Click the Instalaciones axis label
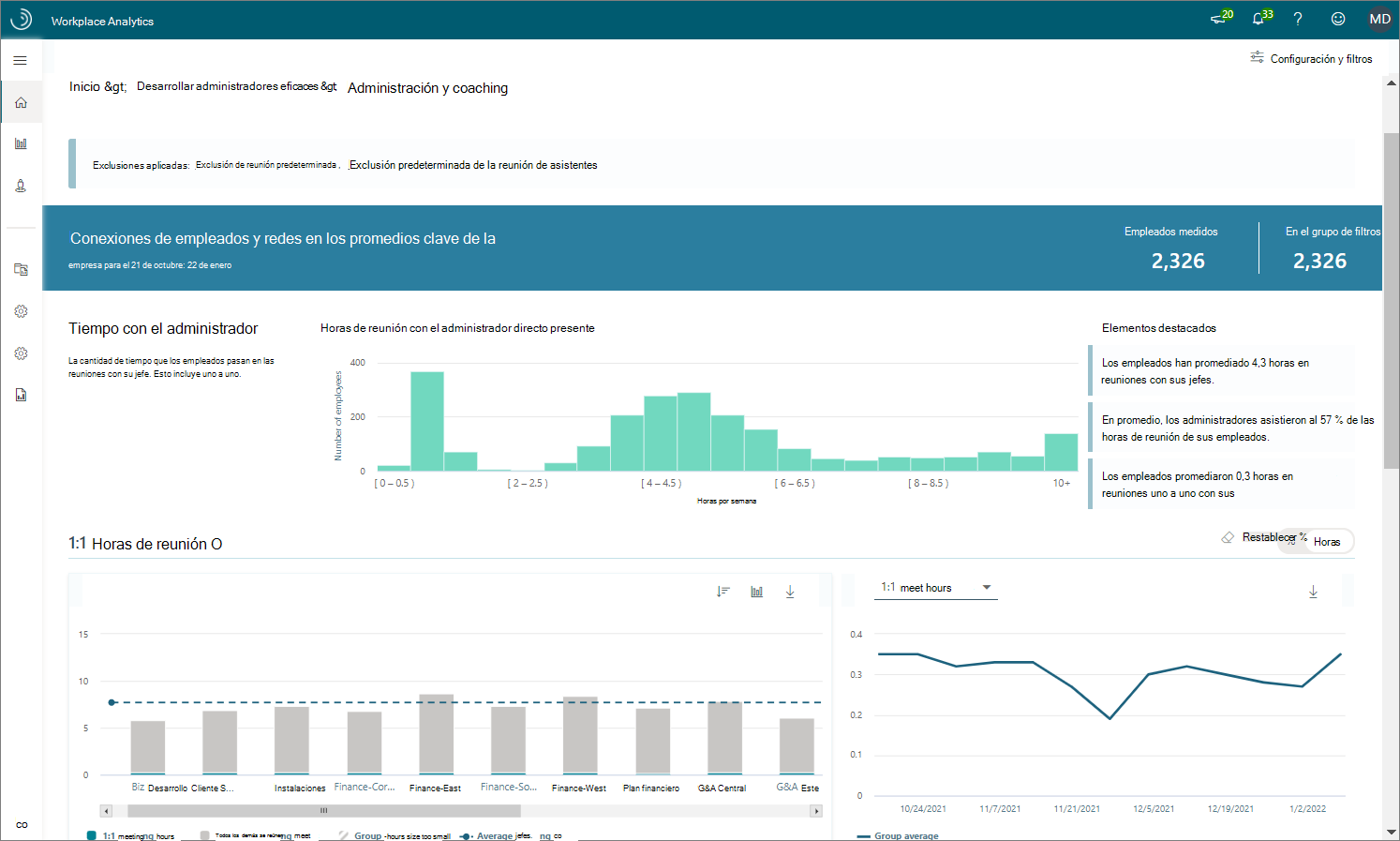The height and width of the screenshot is (841, 1400). (300, 788)
